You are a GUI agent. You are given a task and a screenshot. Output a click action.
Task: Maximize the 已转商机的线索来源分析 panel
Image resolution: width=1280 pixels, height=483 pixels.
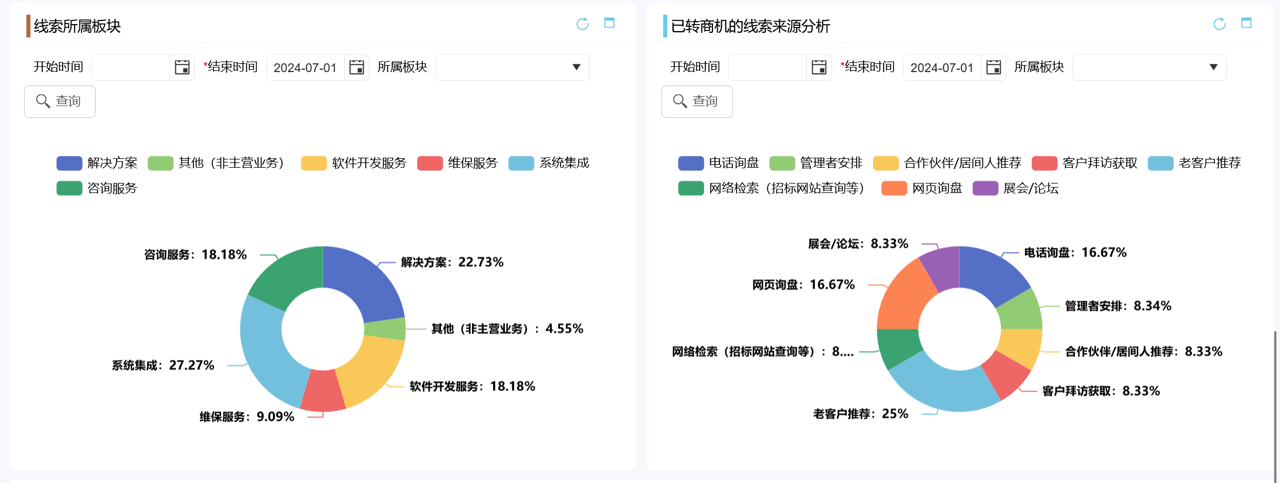tap(1246, 24)
